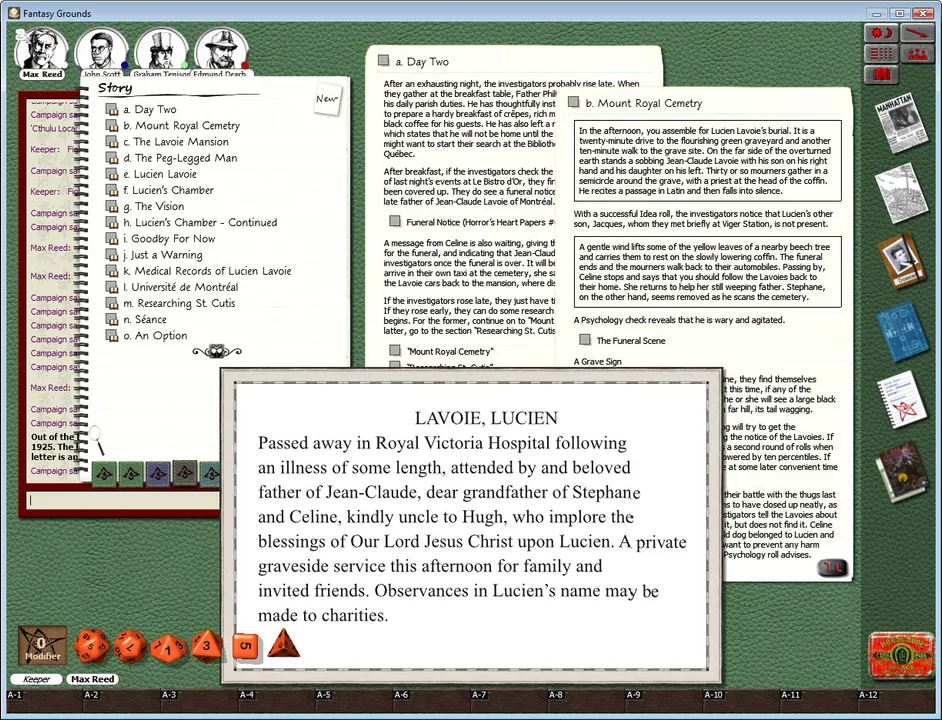
Task: Click the red people group button
Action: 917,54
